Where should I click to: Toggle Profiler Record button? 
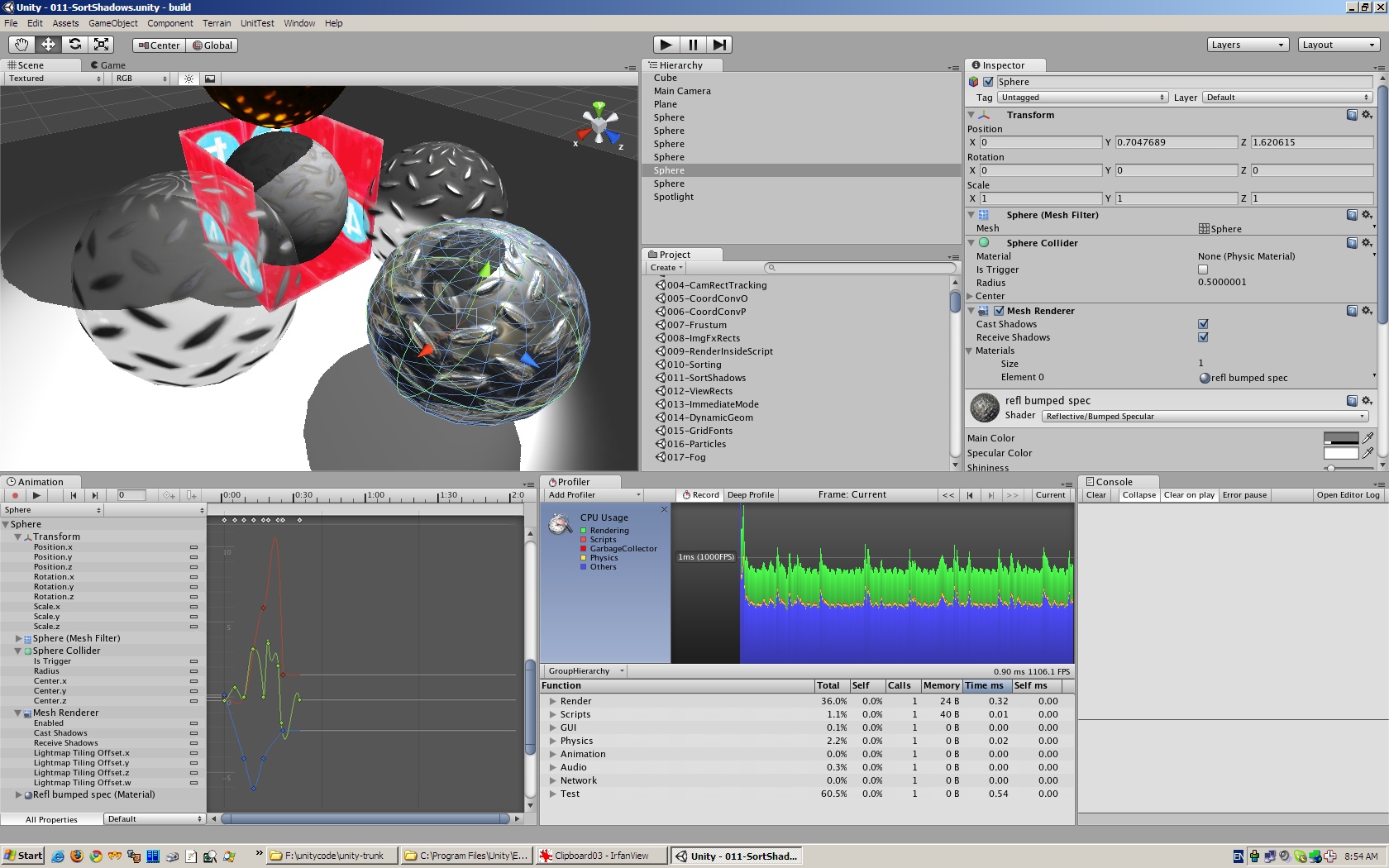(700, 495)
